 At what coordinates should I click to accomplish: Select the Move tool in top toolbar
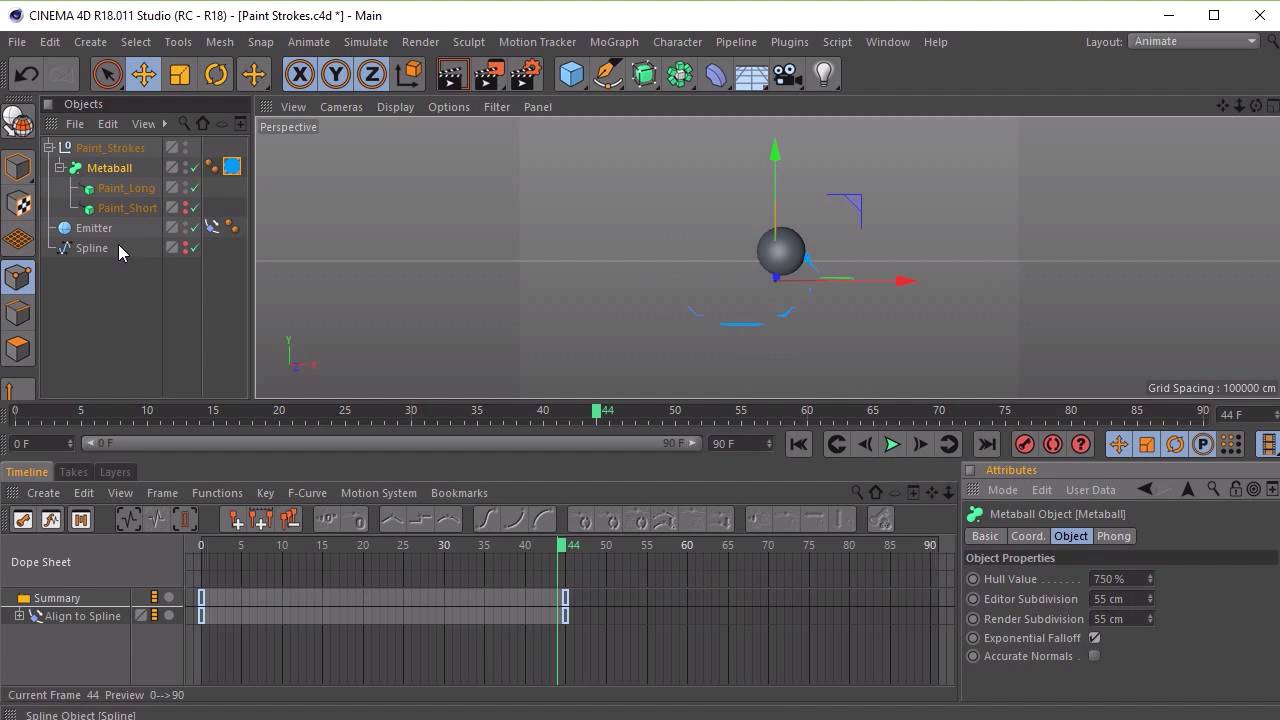143,75
